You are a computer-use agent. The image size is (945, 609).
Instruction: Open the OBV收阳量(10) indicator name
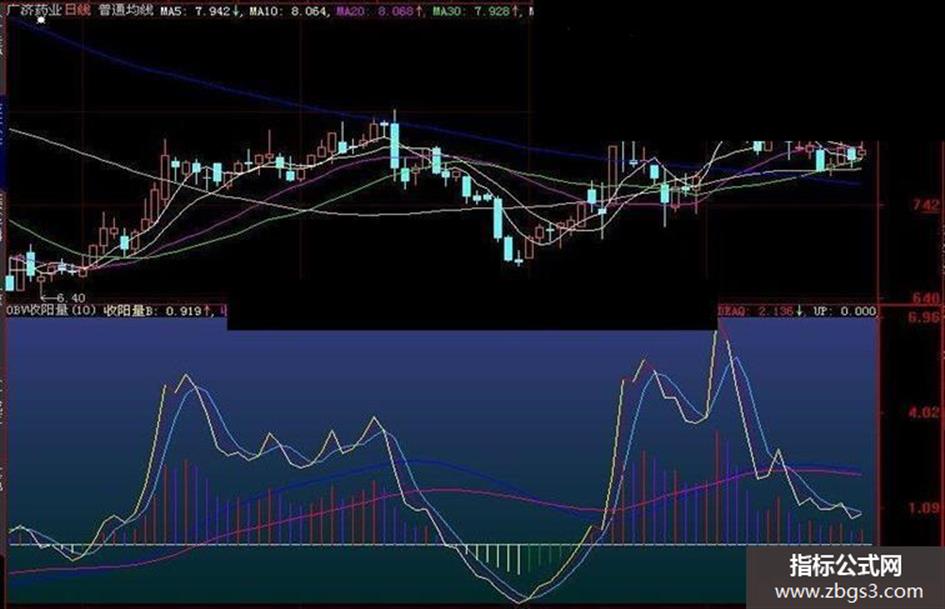coord(51,311)
